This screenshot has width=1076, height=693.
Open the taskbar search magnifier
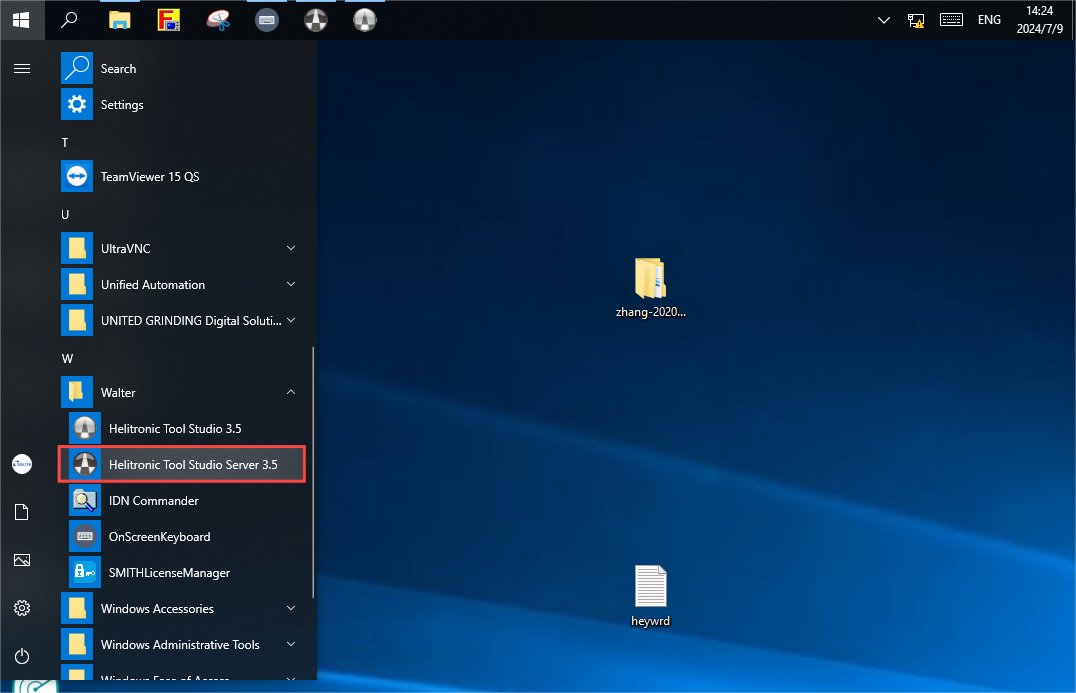(x=69, y=20)
